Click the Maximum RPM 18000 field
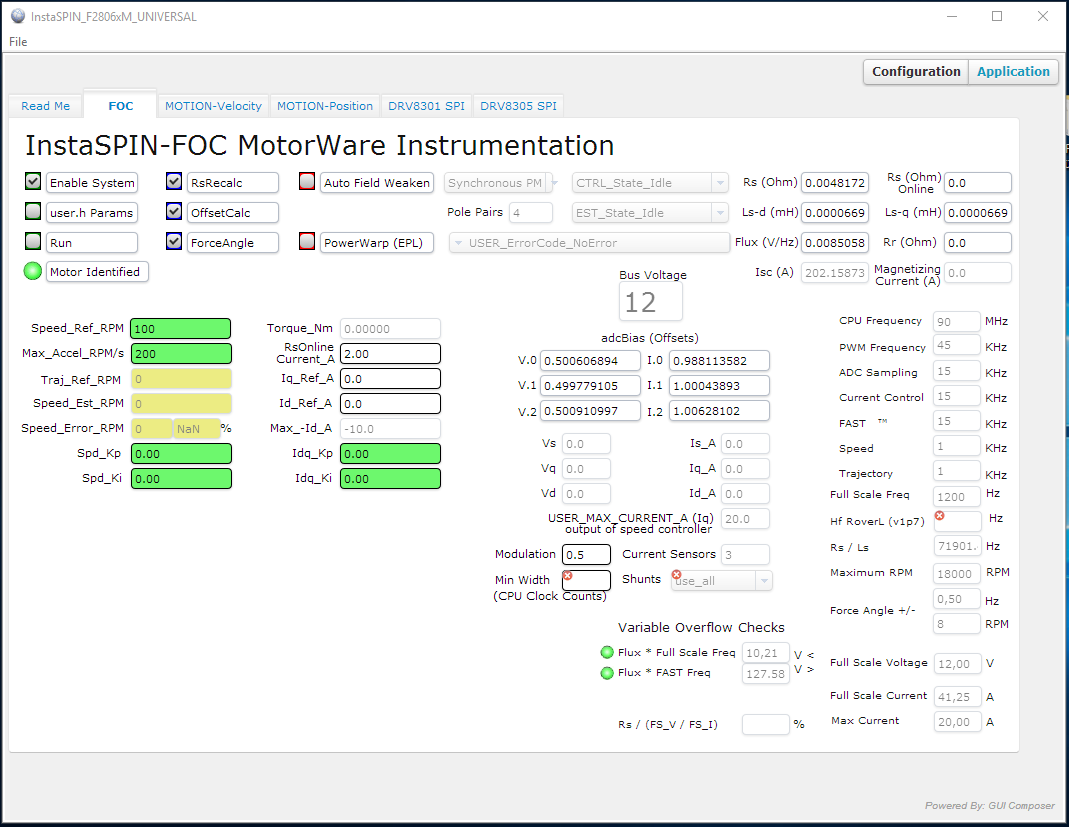 coord(957,573)
